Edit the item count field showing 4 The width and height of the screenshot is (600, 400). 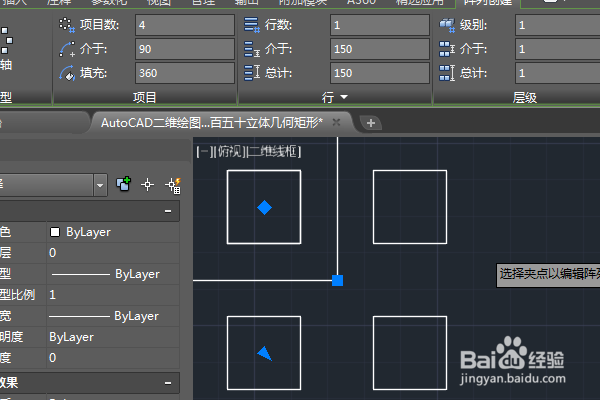(x=185, y=25)
